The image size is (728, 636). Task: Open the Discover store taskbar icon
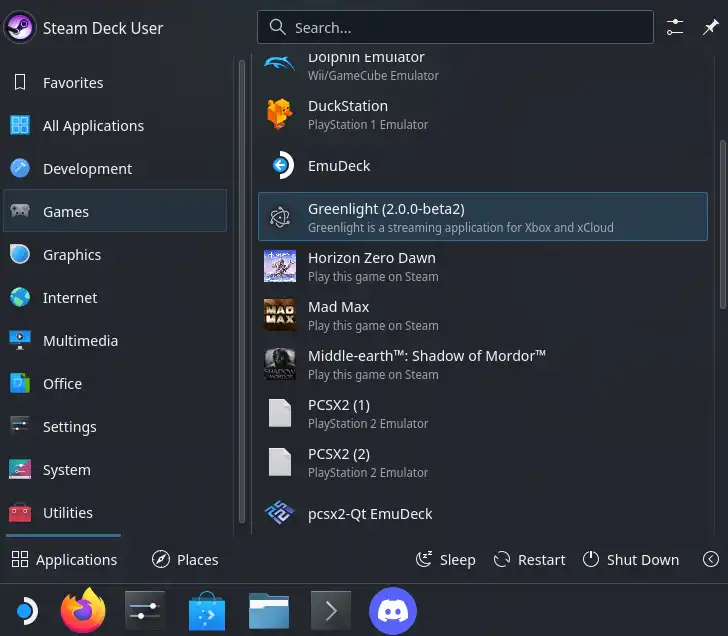(x=208, y=611)
